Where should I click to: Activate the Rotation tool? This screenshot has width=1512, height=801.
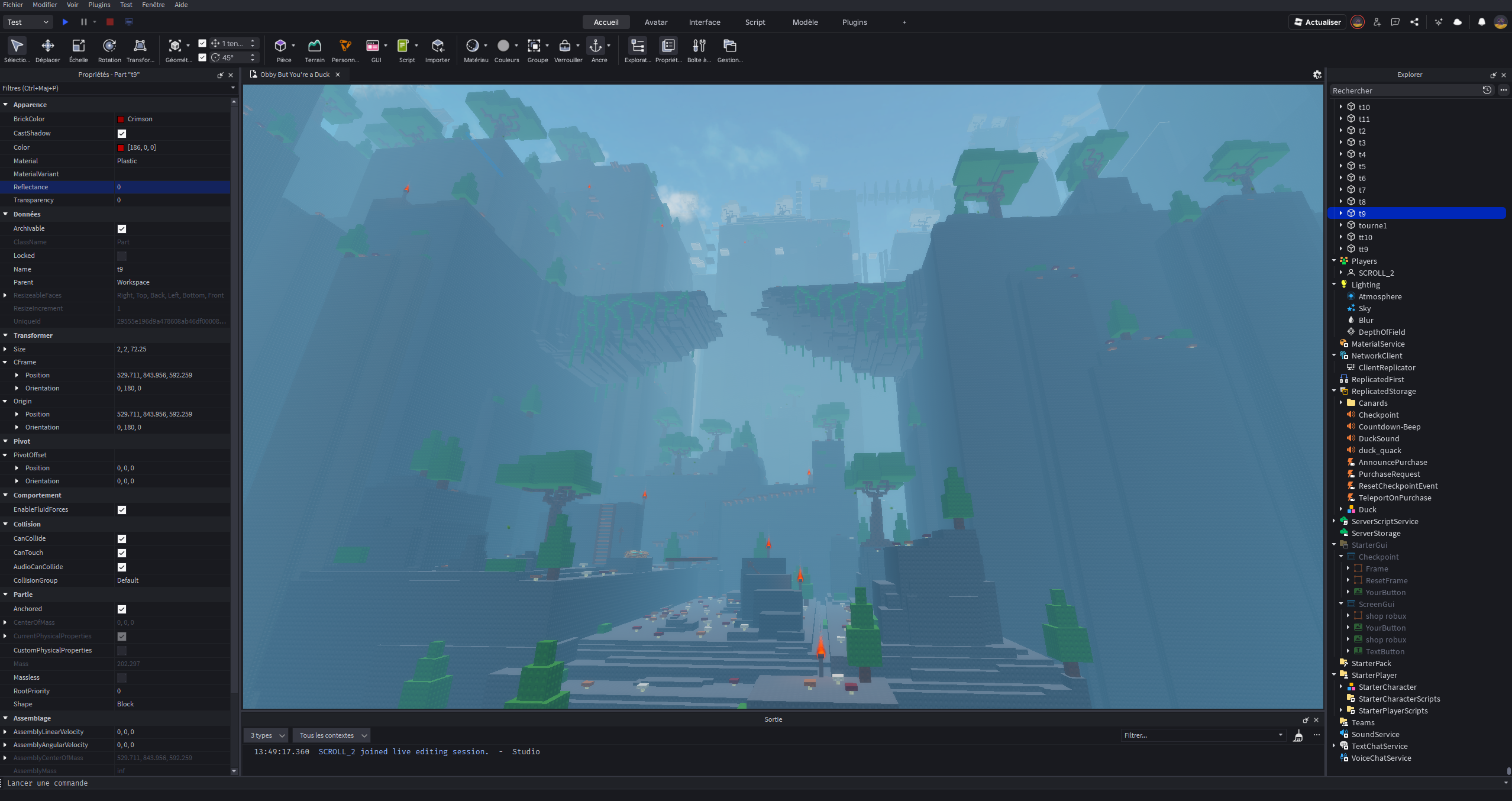coord(109,50)
